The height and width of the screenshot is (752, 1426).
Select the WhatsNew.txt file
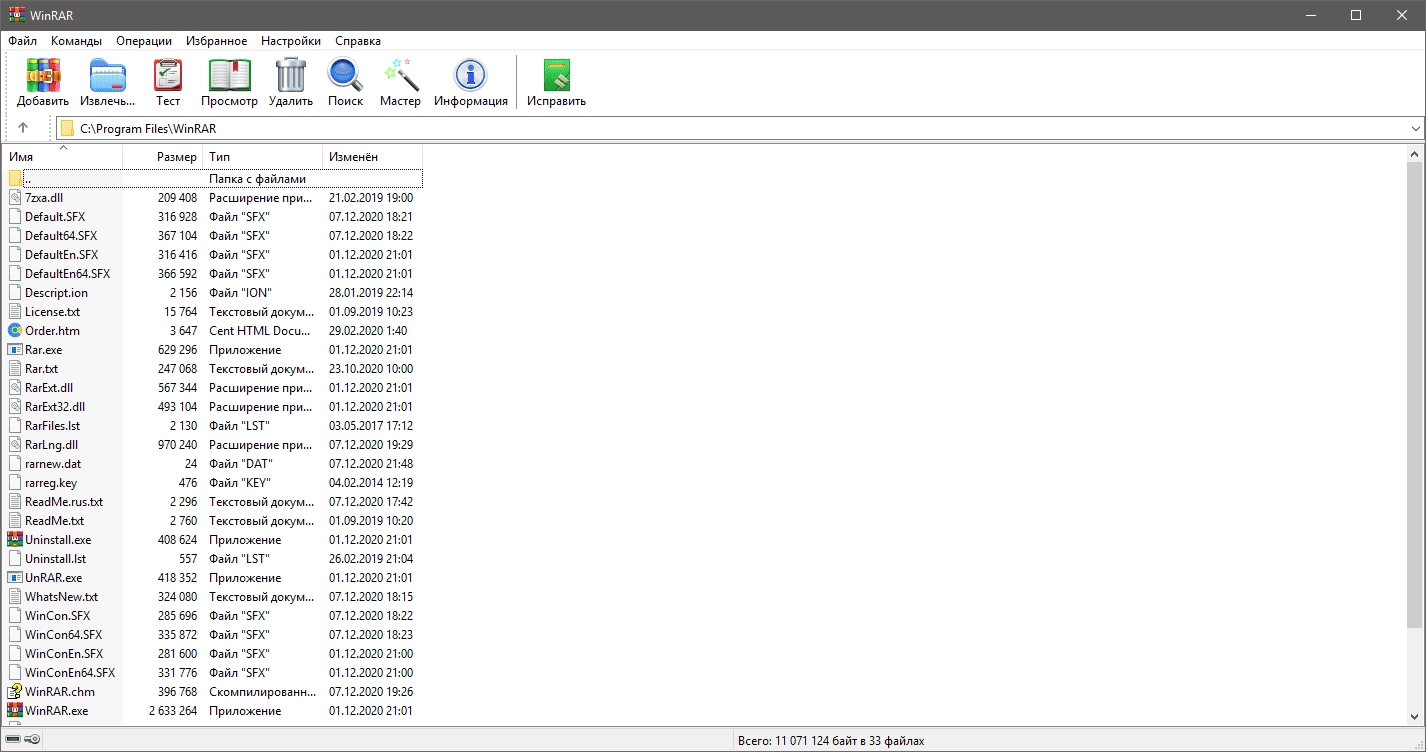point(61,596)
